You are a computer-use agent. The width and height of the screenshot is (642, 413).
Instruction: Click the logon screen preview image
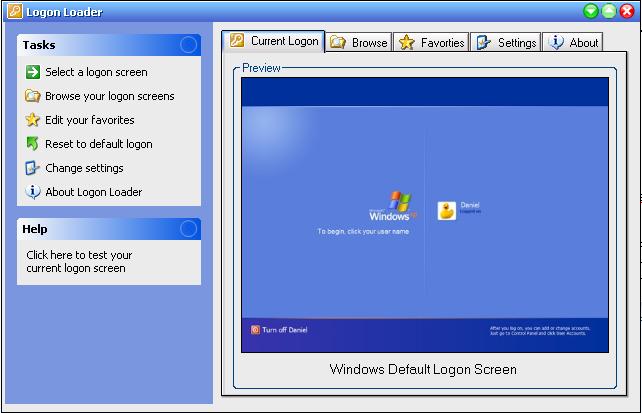click(x=425, y=215)
